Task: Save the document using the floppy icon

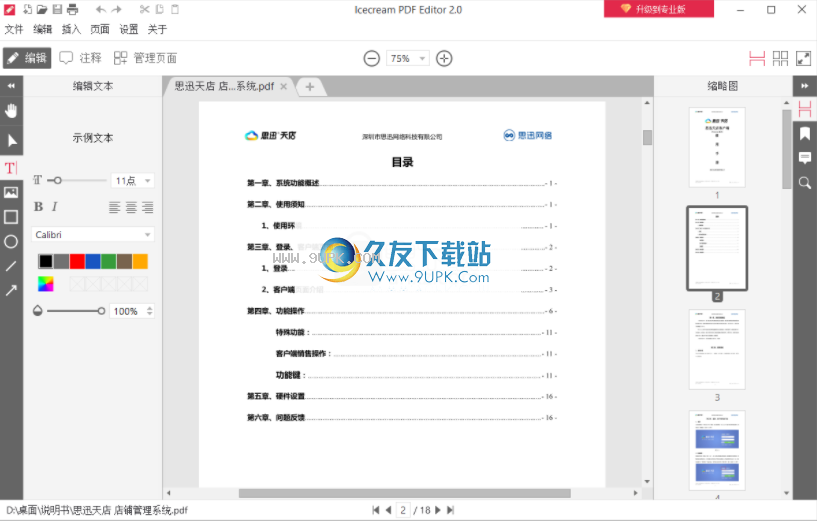Action: click(57, 9)
